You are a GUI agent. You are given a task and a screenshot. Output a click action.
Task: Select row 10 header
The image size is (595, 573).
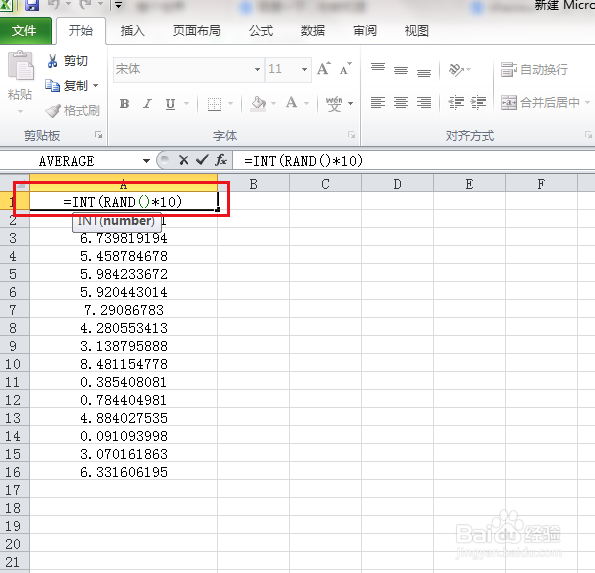(x=13, y=364)
